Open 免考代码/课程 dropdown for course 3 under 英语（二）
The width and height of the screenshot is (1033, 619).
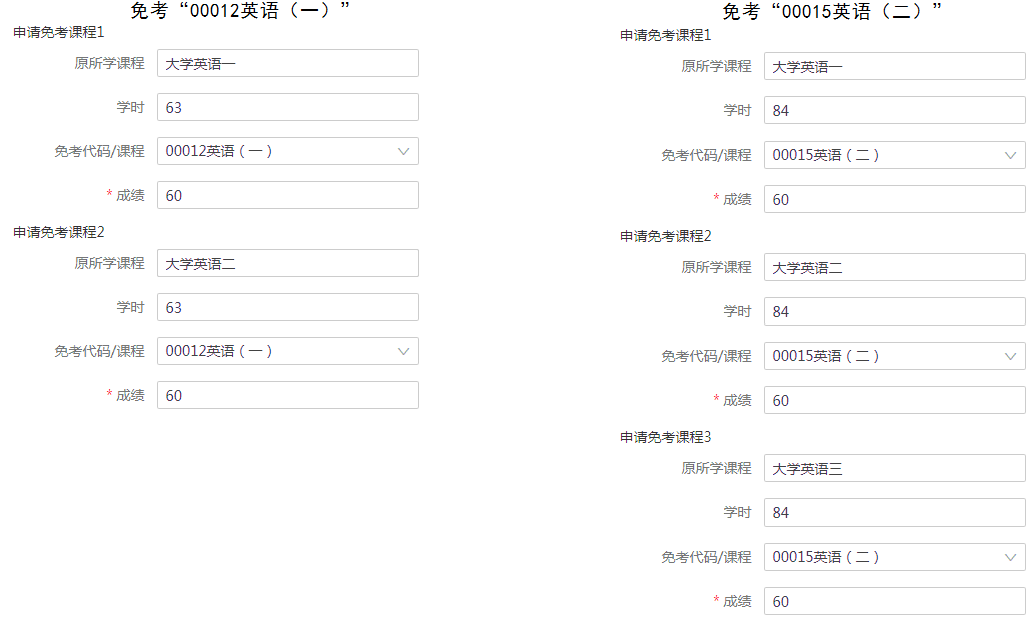point(894,557)
